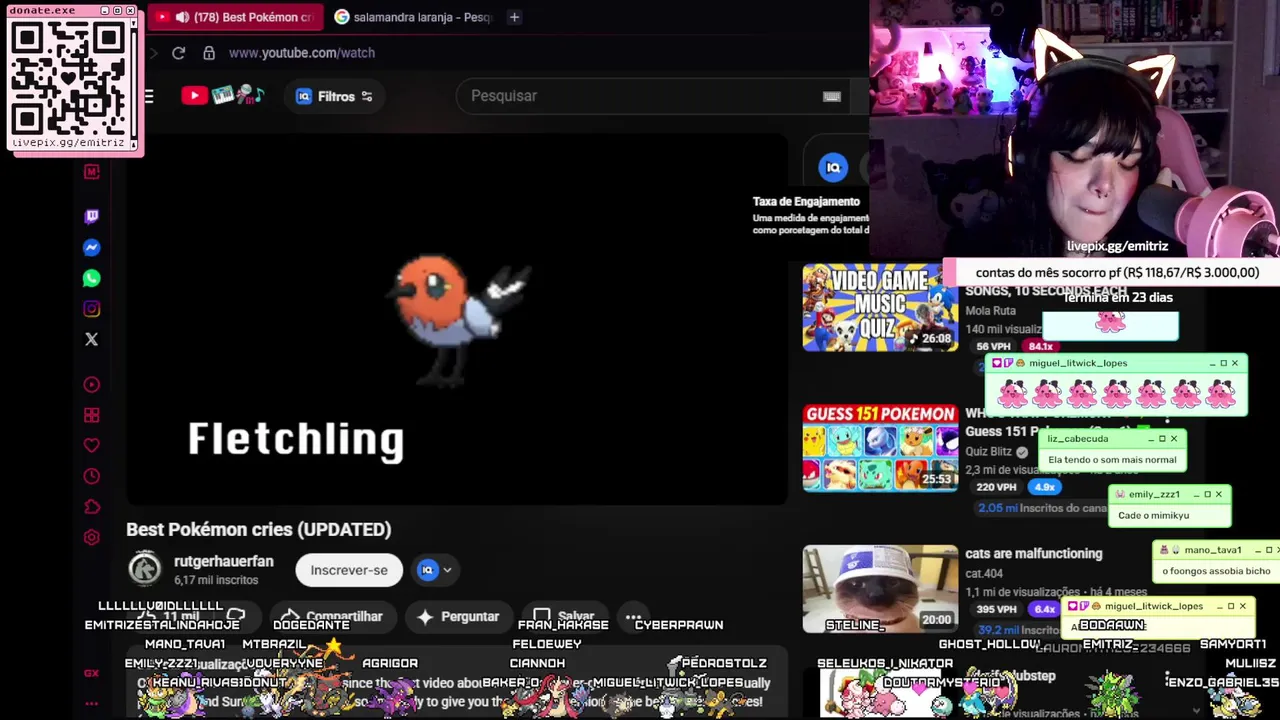Viewport: 1280px width, 720px height.
Task: Open the X (Twitter) sidebar panel
Action: [x=91, y=339]
